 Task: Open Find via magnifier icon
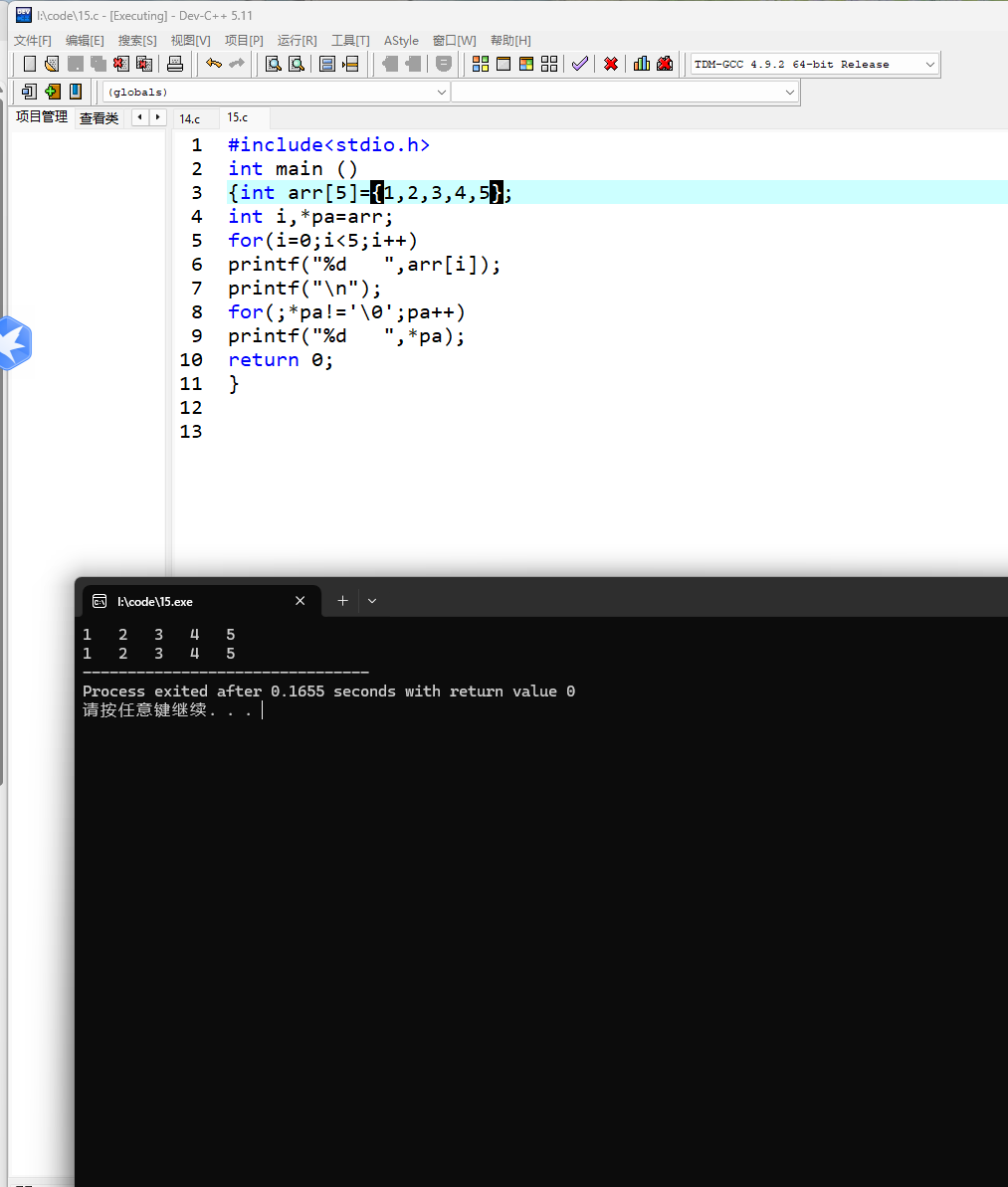pos(274,65)
